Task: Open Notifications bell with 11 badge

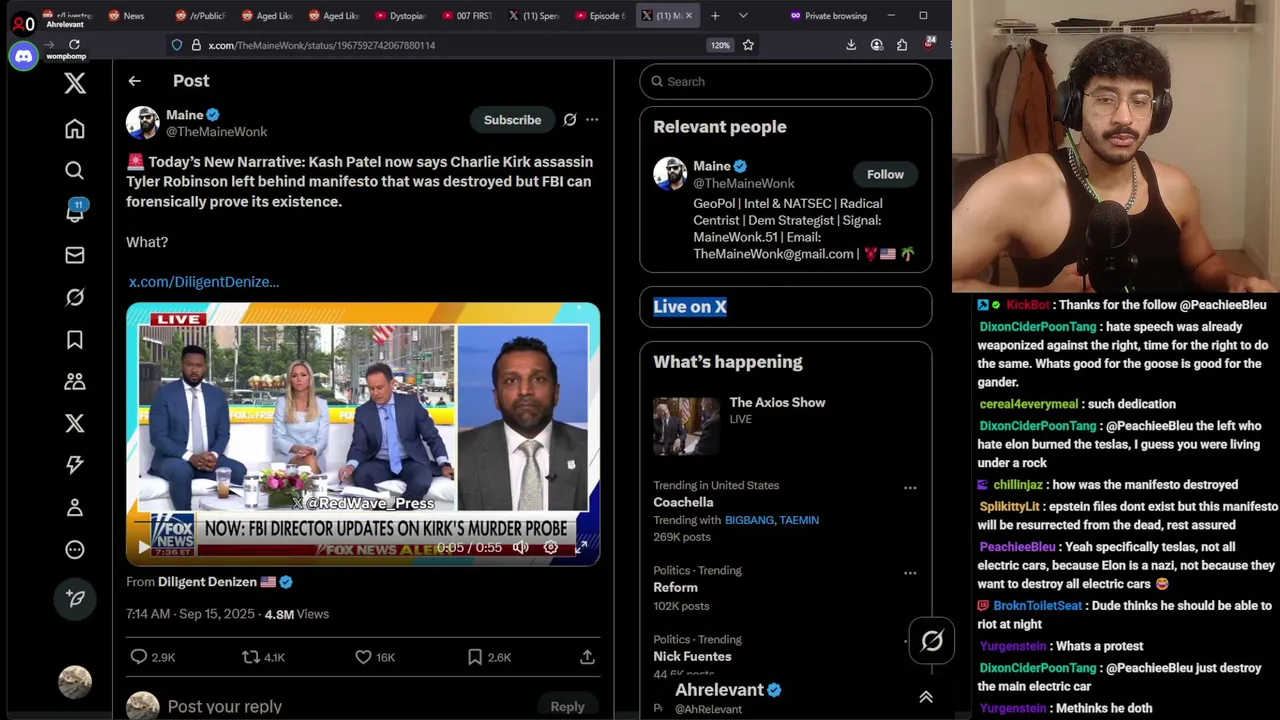Action: (75, 212)
